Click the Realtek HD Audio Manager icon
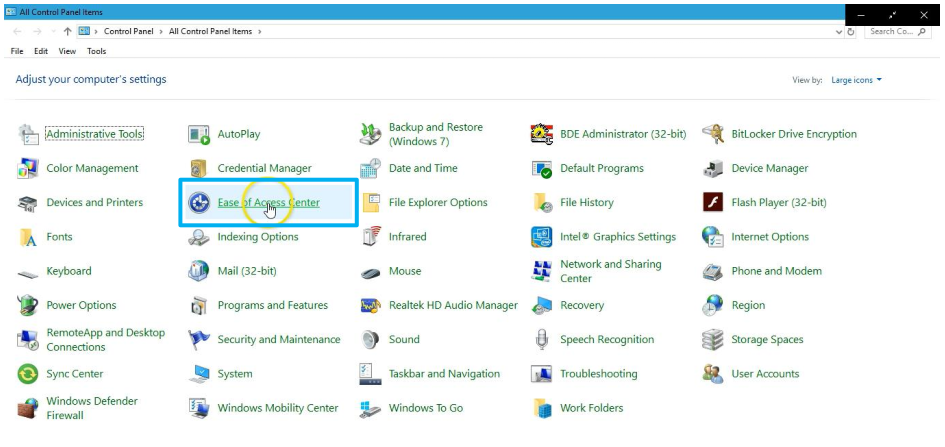This screenshot has height=447, width=945. pos(370,306)
